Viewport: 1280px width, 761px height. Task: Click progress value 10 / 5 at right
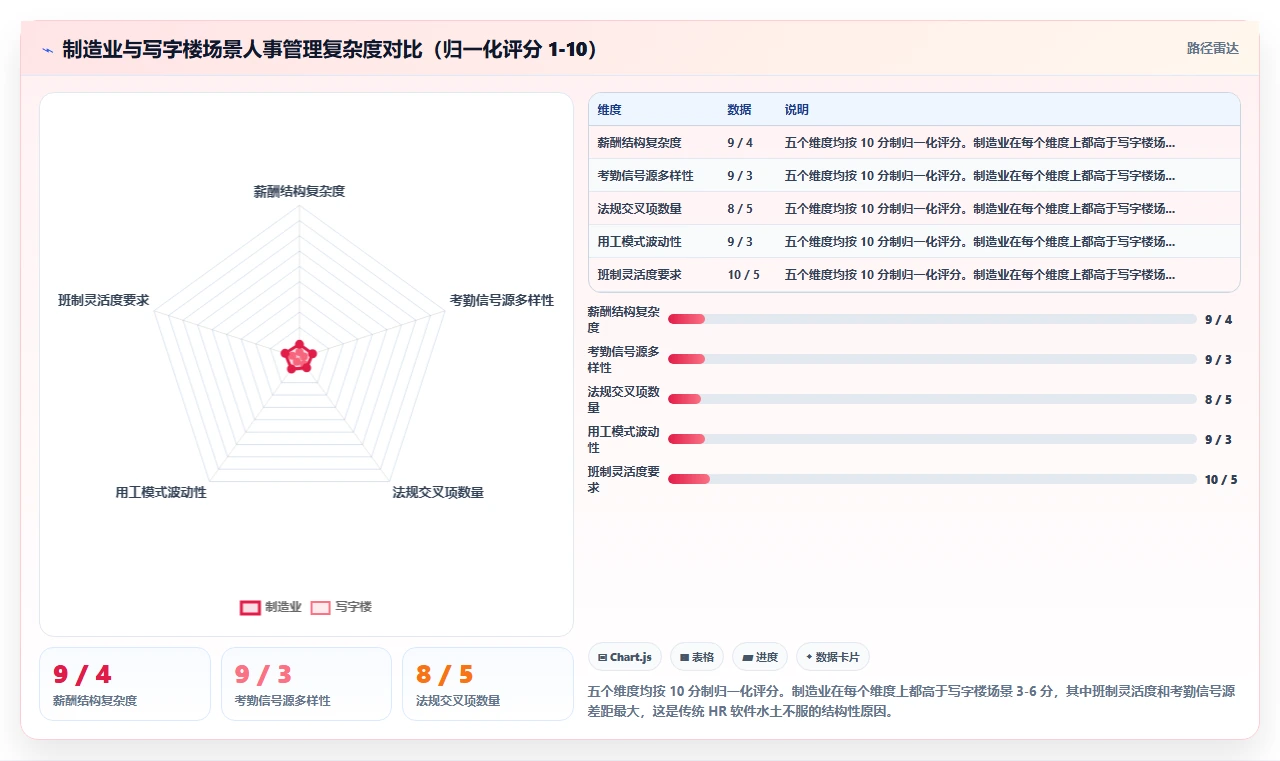[1221, 480]
